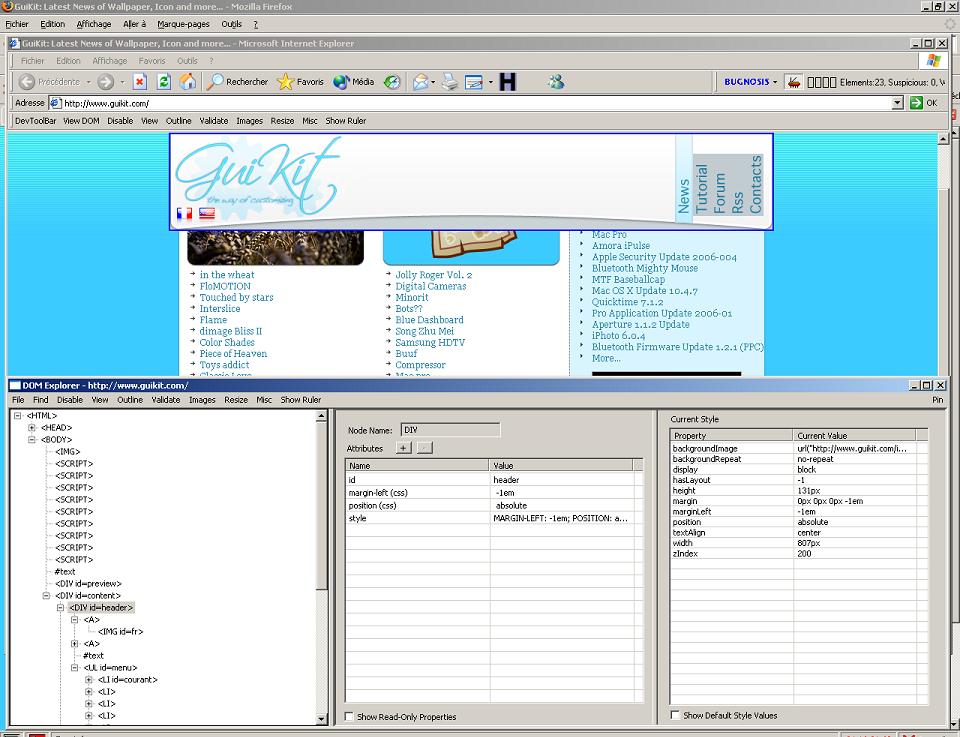The image size is (960, 737).
Task: Open the mail icon dropdown arrow
Action: pos(433,82)
